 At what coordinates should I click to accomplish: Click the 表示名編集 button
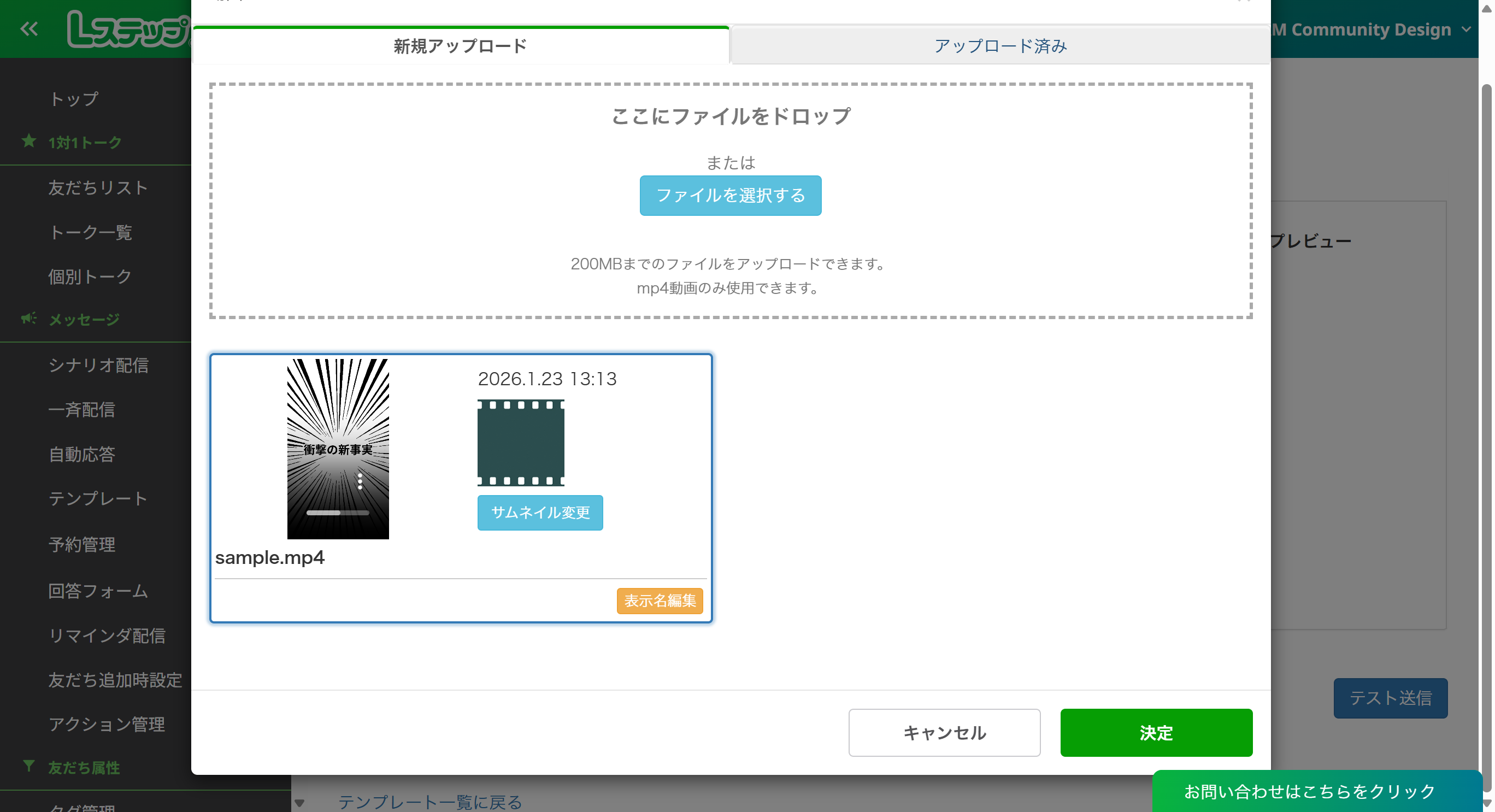point(660,601)
